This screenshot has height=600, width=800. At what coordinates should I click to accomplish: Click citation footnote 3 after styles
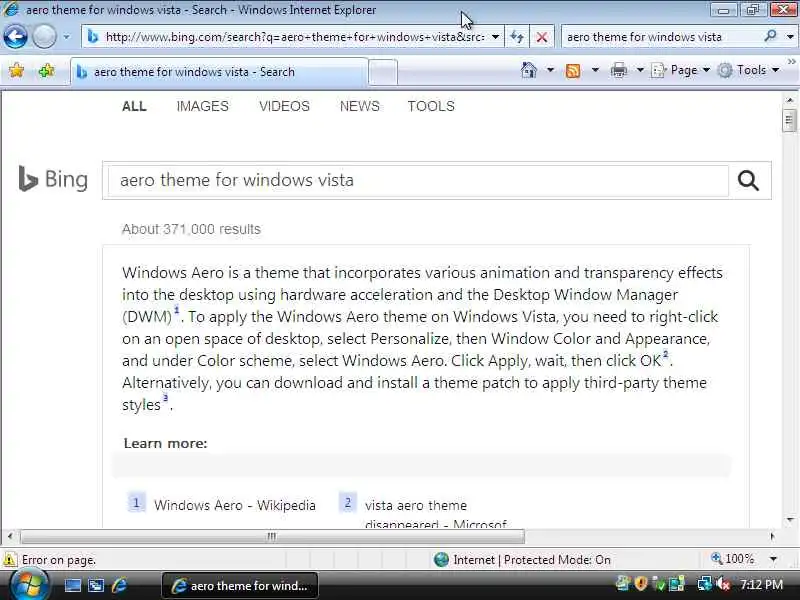[165, 398]
